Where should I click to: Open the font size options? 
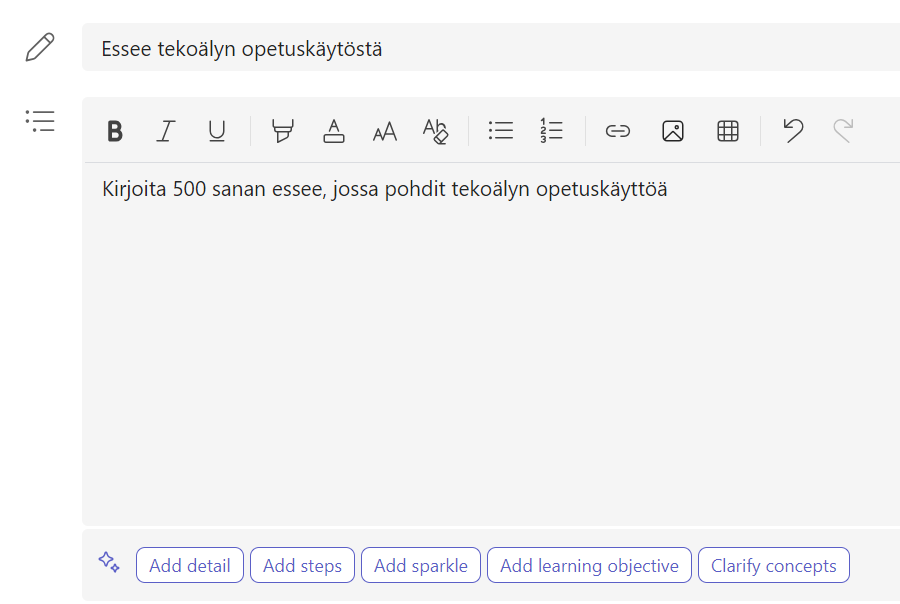pyautogui.click(x=385, y=131)
